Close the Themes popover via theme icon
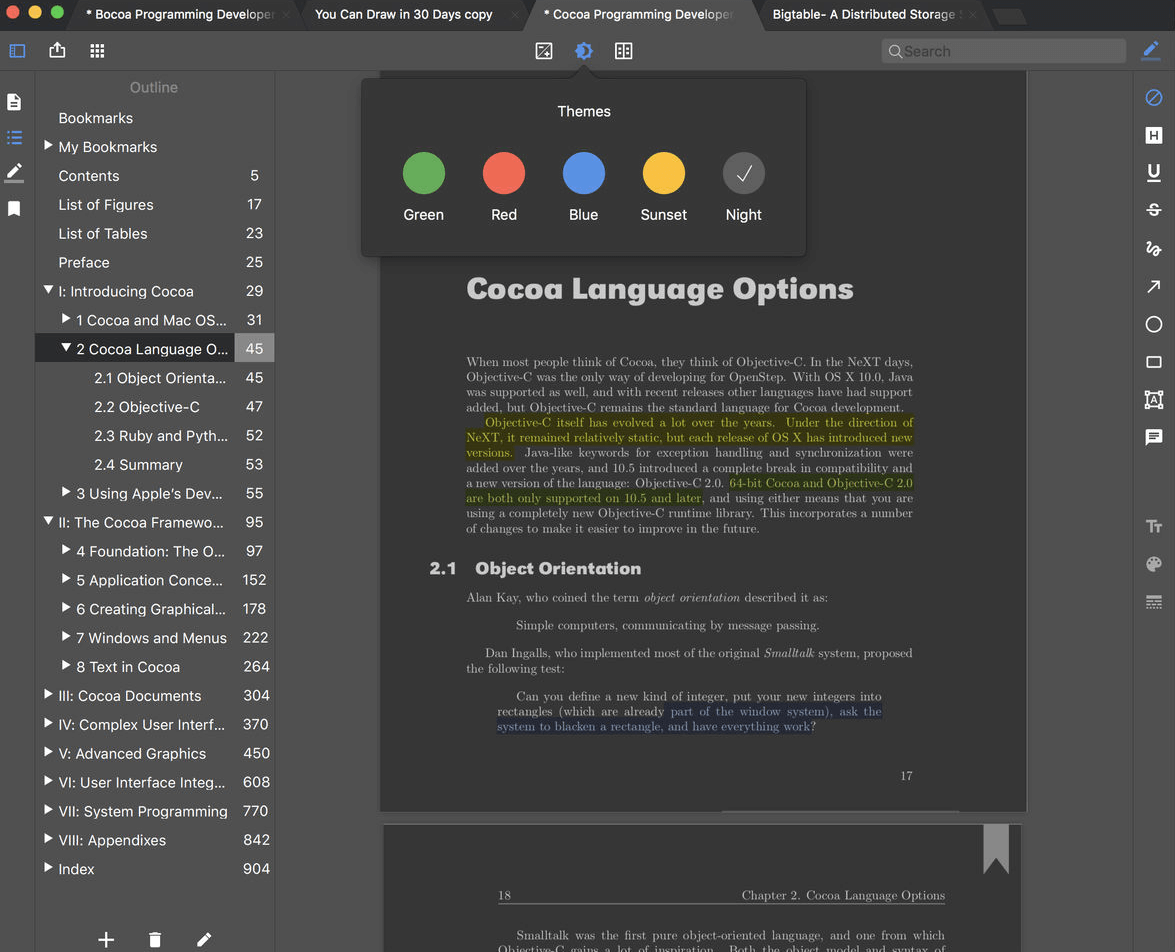 [584, 51]
